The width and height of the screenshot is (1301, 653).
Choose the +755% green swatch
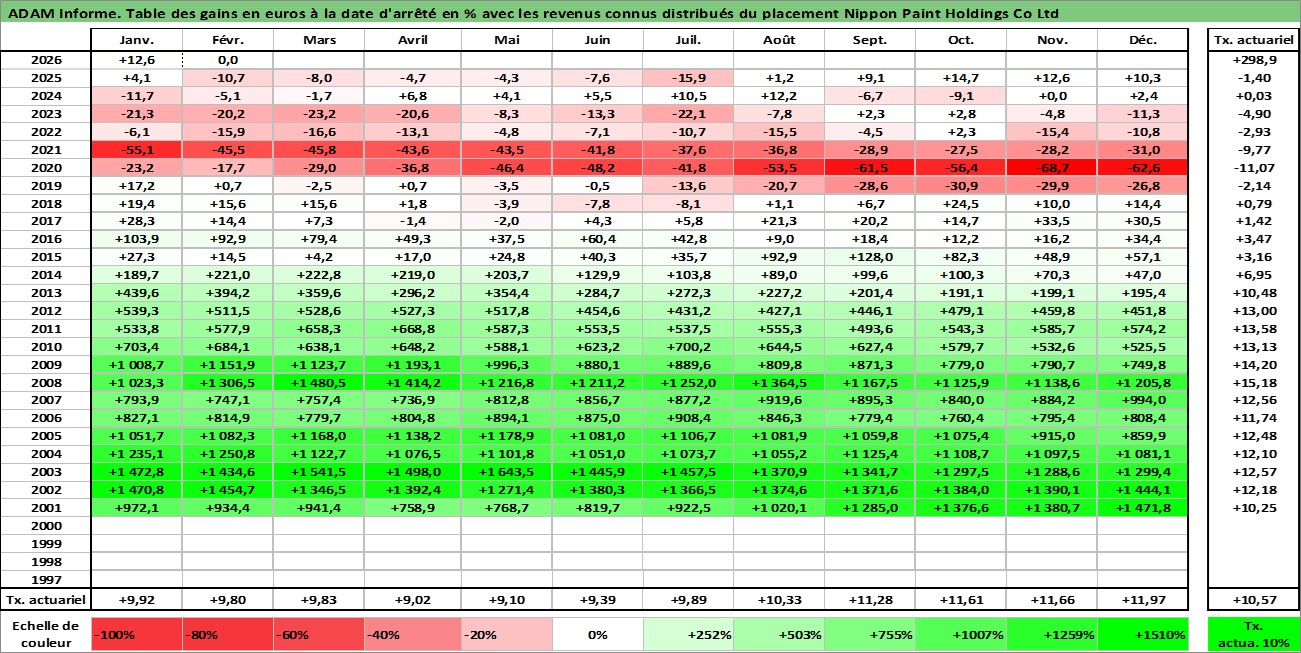[x=870, y=634]
